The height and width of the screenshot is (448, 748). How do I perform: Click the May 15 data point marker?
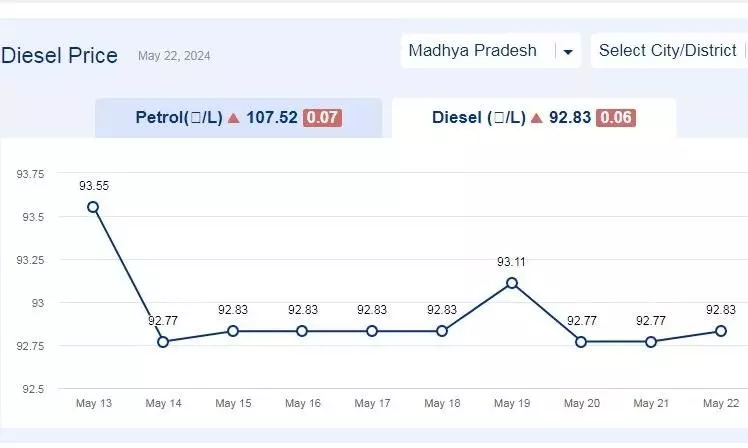point(233,331)
